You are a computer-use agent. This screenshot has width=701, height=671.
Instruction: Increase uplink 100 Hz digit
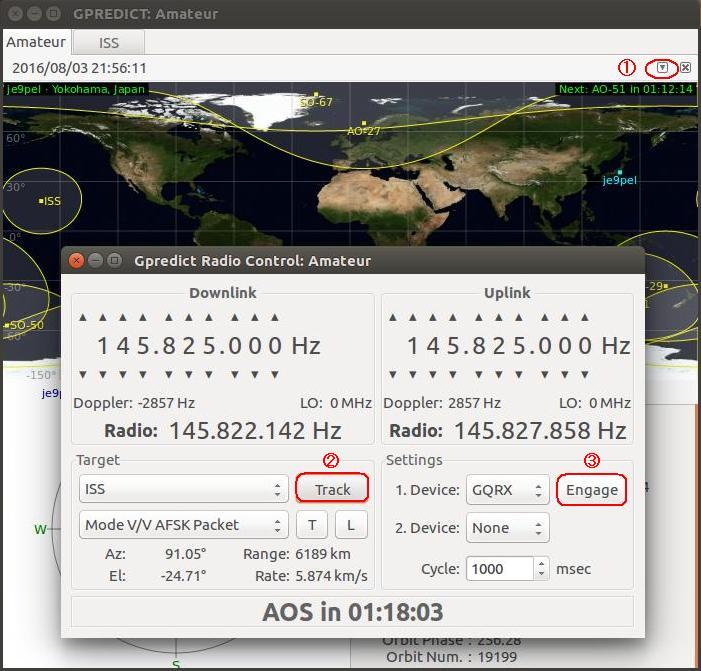(545, 317)
